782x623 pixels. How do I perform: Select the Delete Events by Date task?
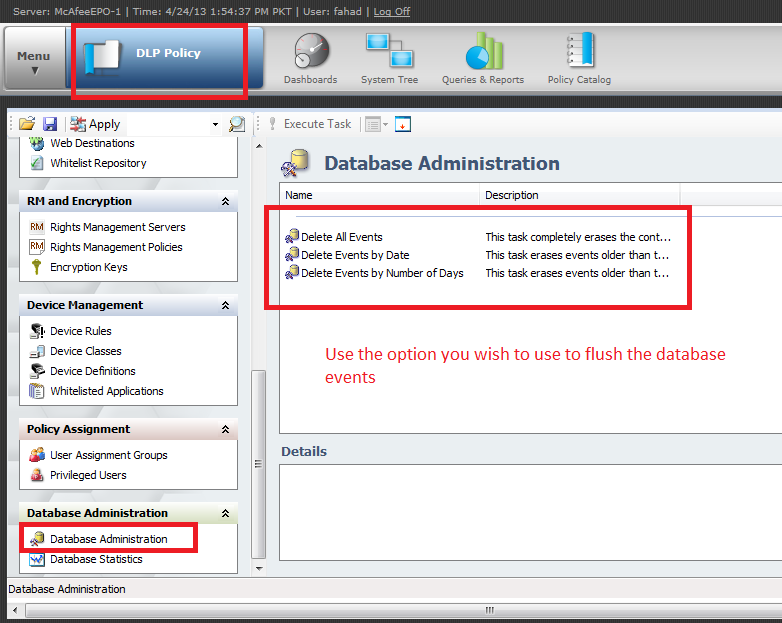[x=355, y=255]
